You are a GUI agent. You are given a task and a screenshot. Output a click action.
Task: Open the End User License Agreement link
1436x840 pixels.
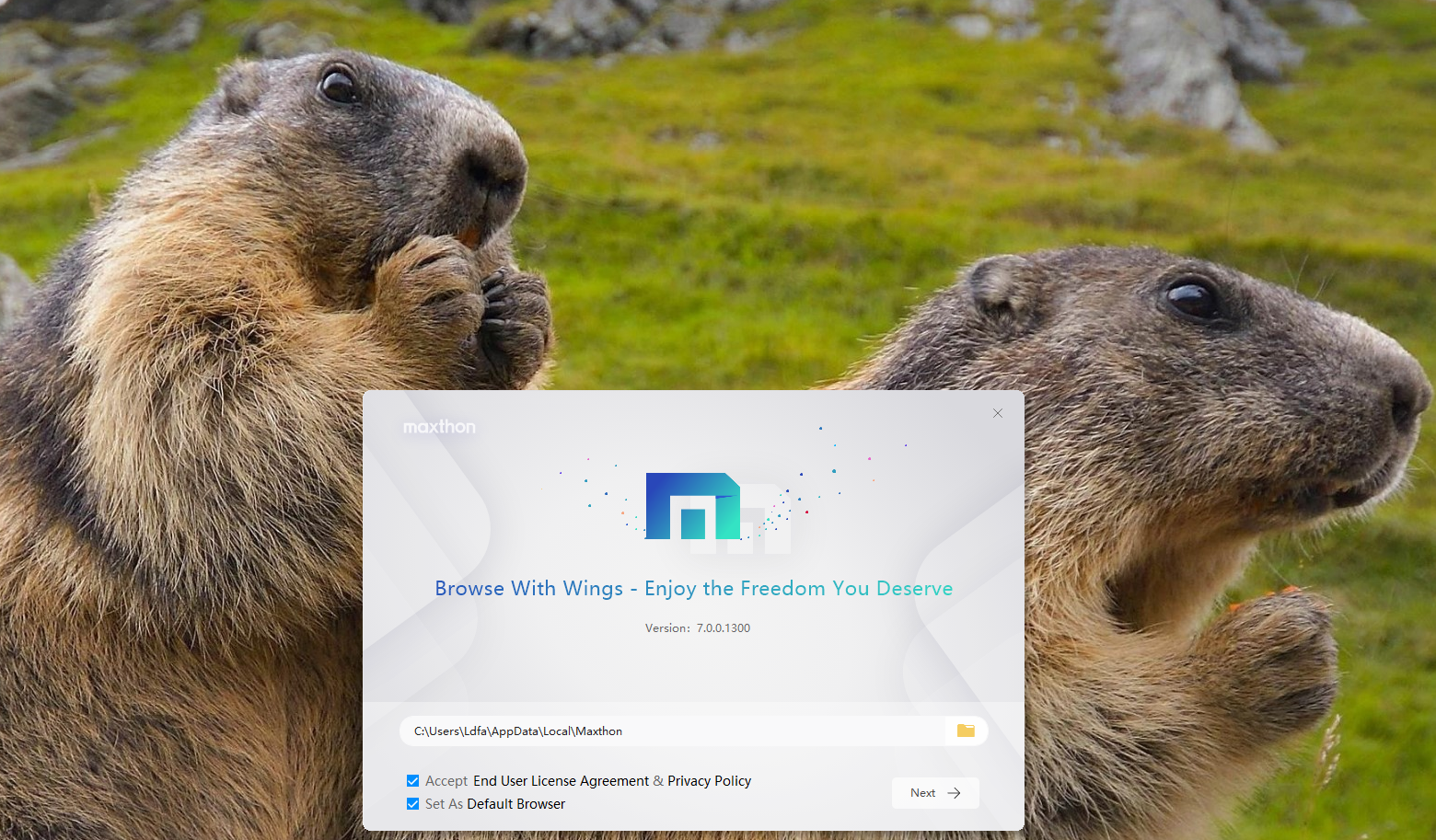tap(561, 781)
